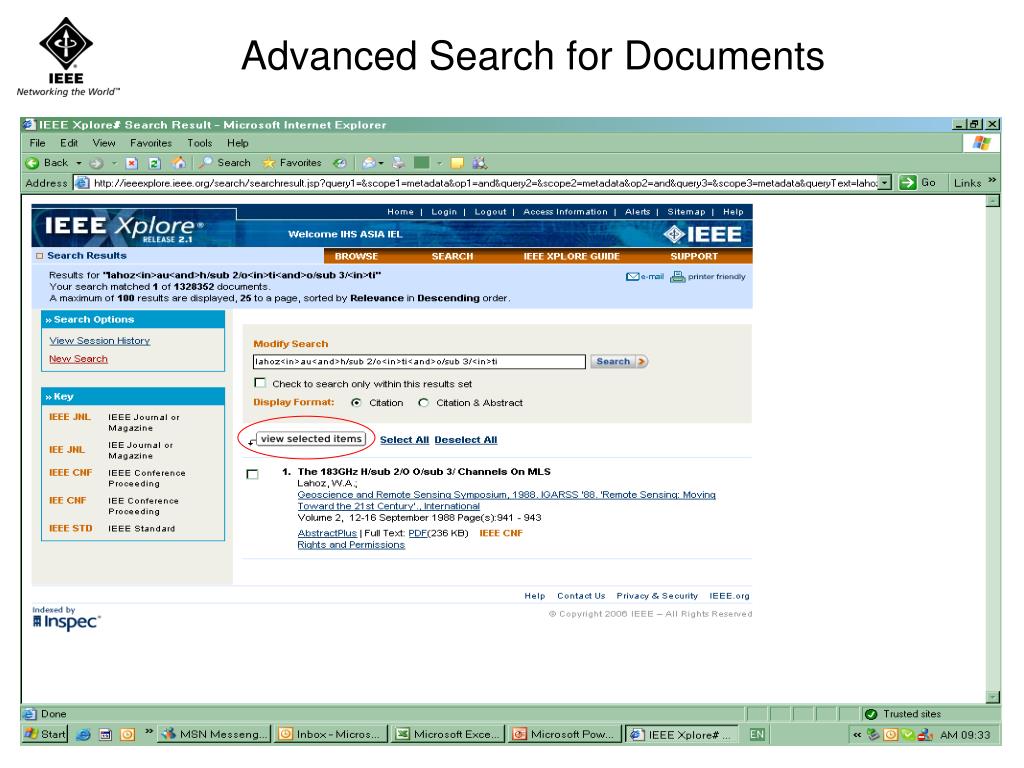Click the IEEE logo in Xplore header
Image resolution: width=1024 pixels, height=768 pixels.
pyautogui.click(x=702, y=234)
